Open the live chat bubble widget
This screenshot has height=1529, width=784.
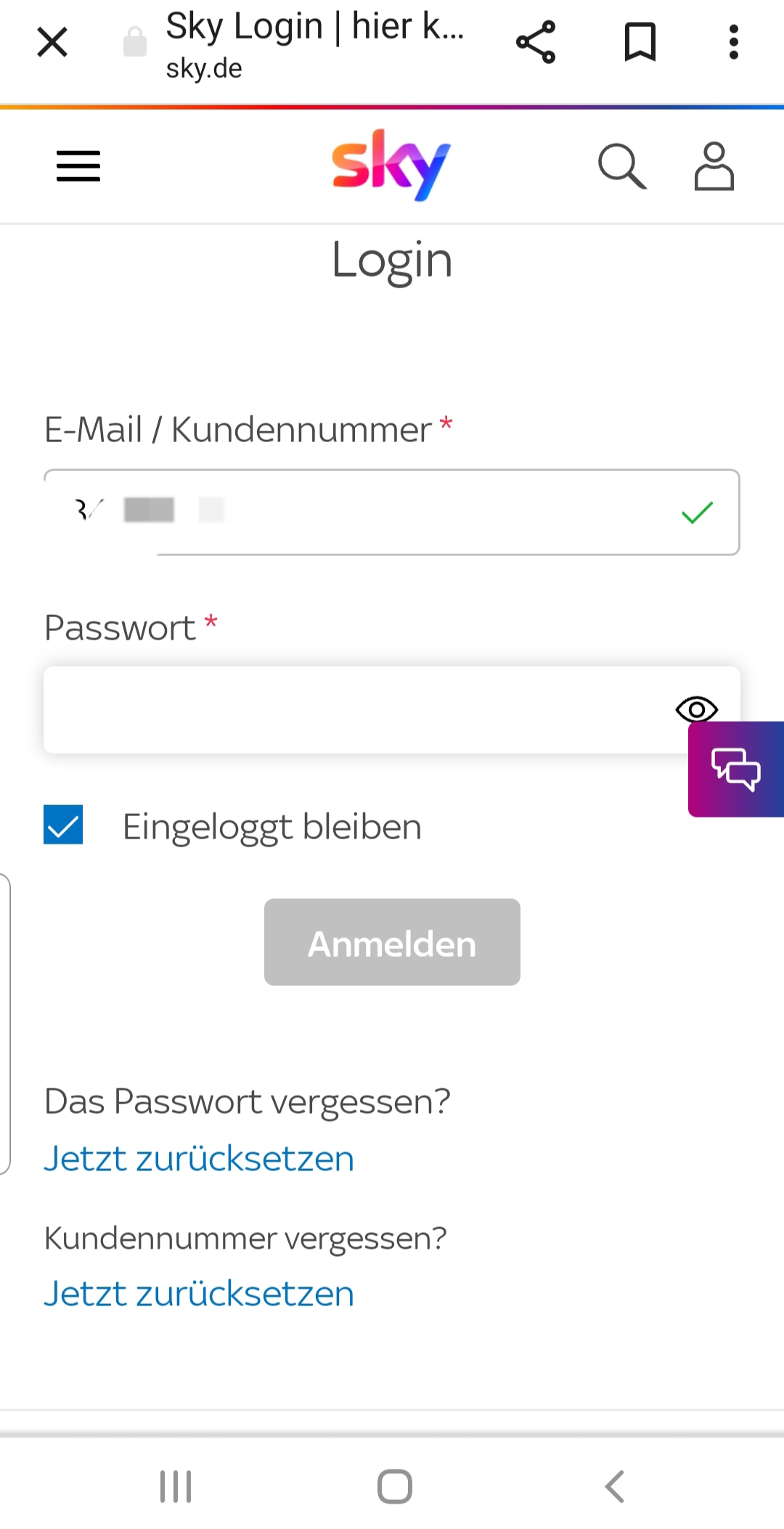736,769
